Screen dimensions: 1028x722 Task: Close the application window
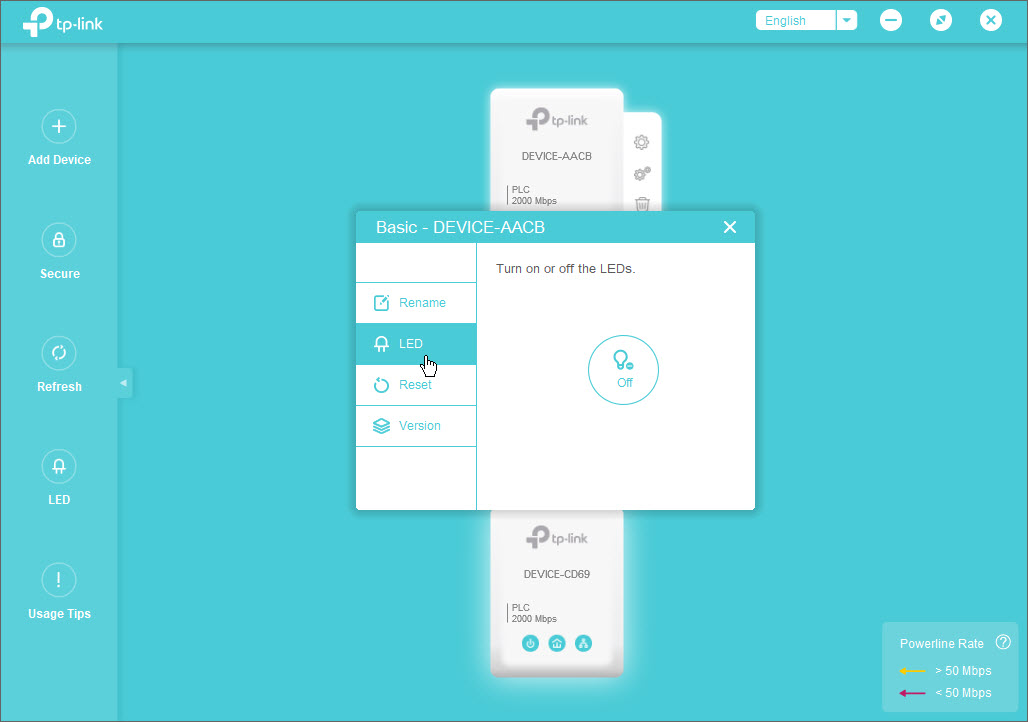(991, 20)
